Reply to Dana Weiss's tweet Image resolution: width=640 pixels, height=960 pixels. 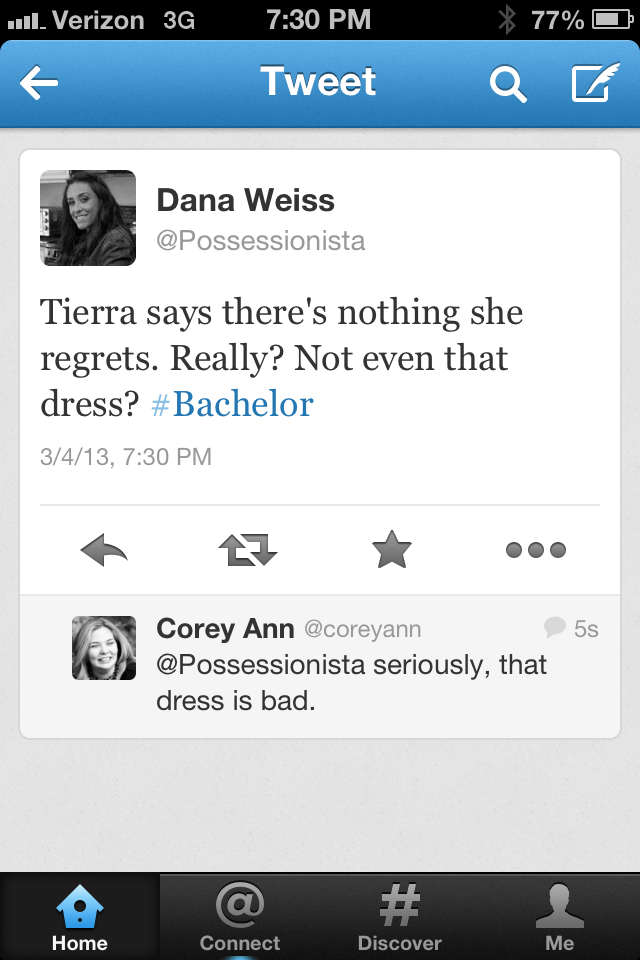pyautogui.click(x=104, y=549)
